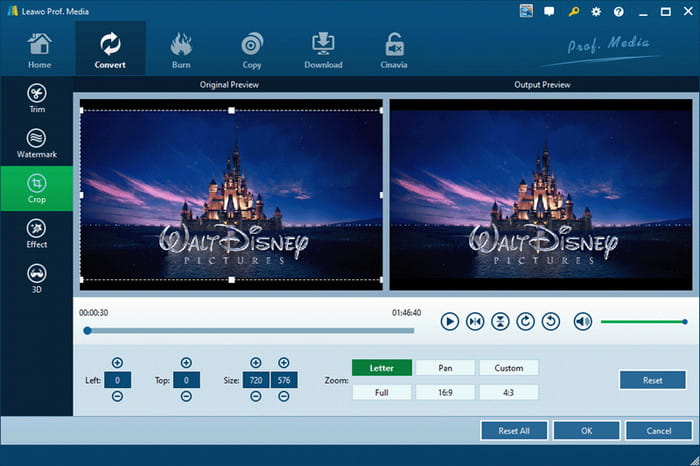Play the video preview

point(450,321)
